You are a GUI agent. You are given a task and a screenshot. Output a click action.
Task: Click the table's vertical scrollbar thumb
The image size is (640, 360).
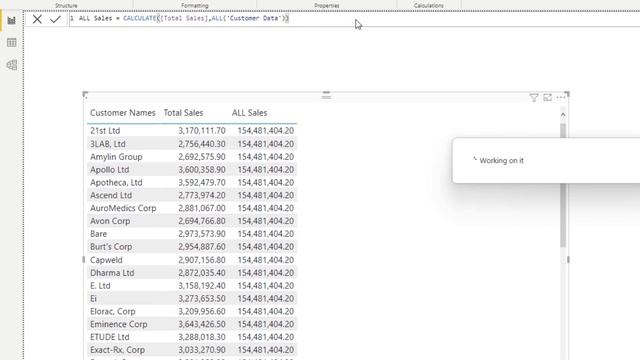click(x=563, y=185)
